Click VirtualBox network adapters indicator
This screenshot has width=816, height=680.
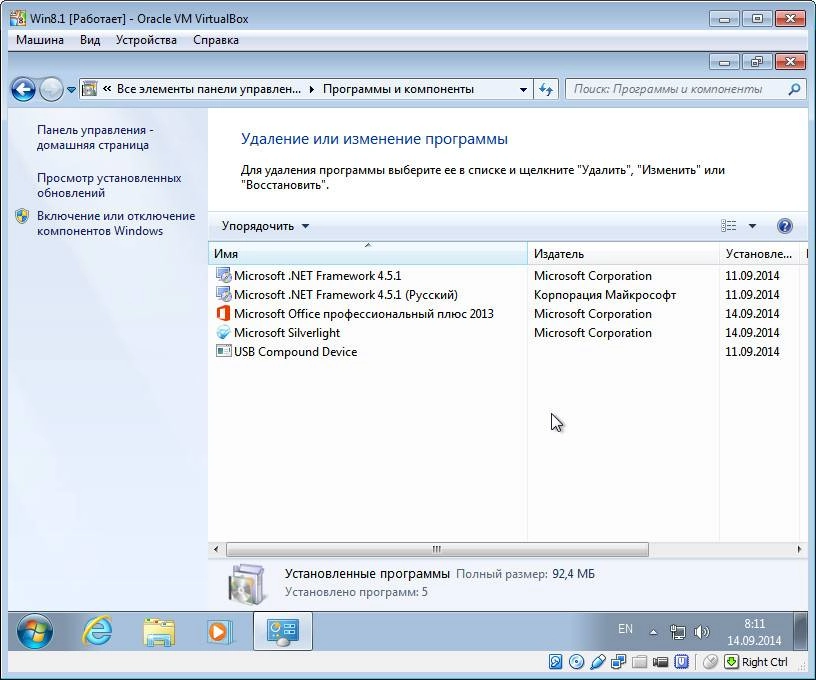click(618, 662)
